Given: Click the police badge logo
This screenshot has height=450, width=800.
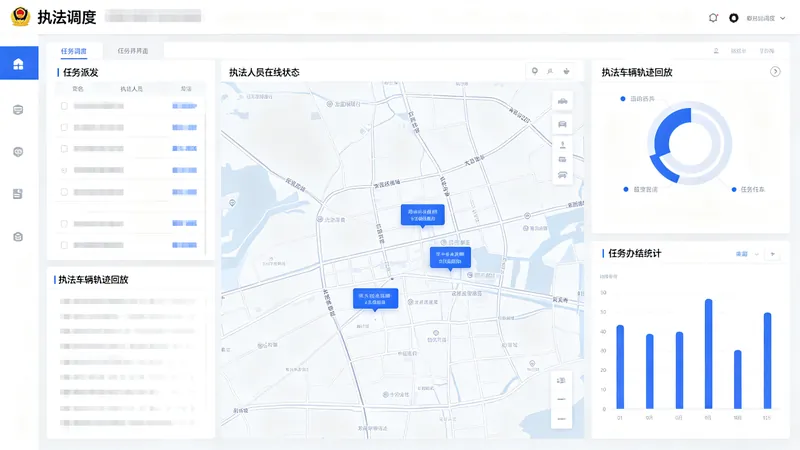Looking at the screenshot, I should (x=20, y=16).
